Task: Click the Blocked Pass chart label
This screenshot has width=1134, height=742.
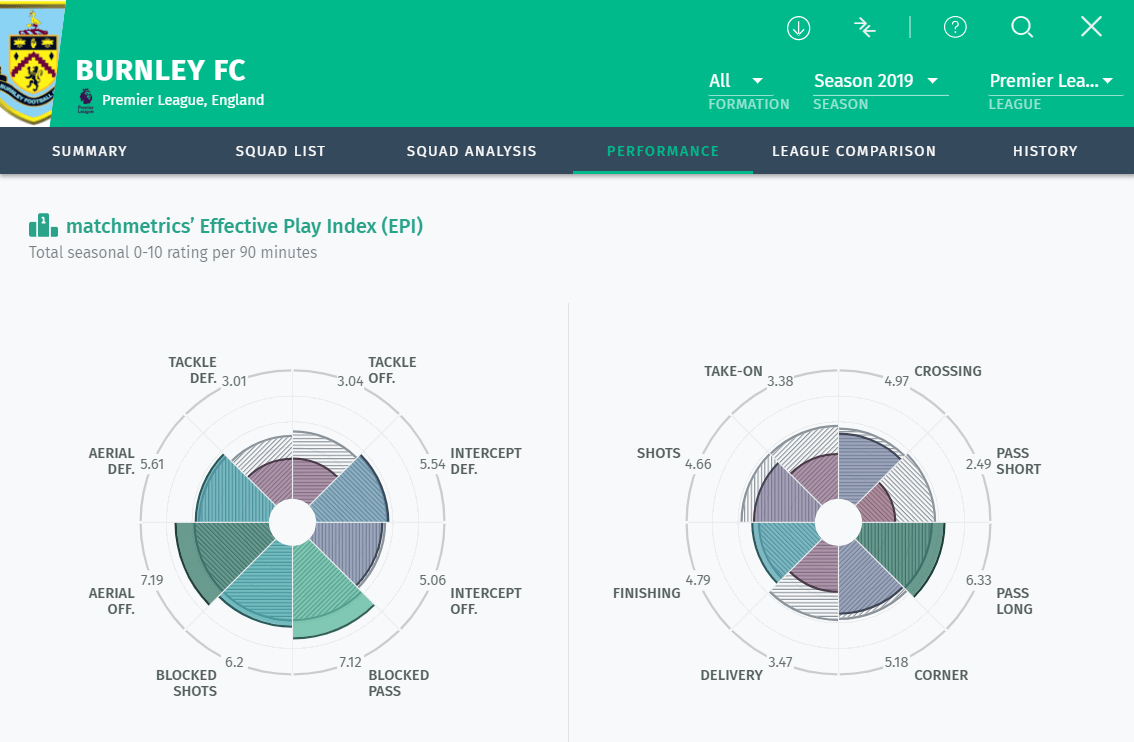Action: [398, 683]
